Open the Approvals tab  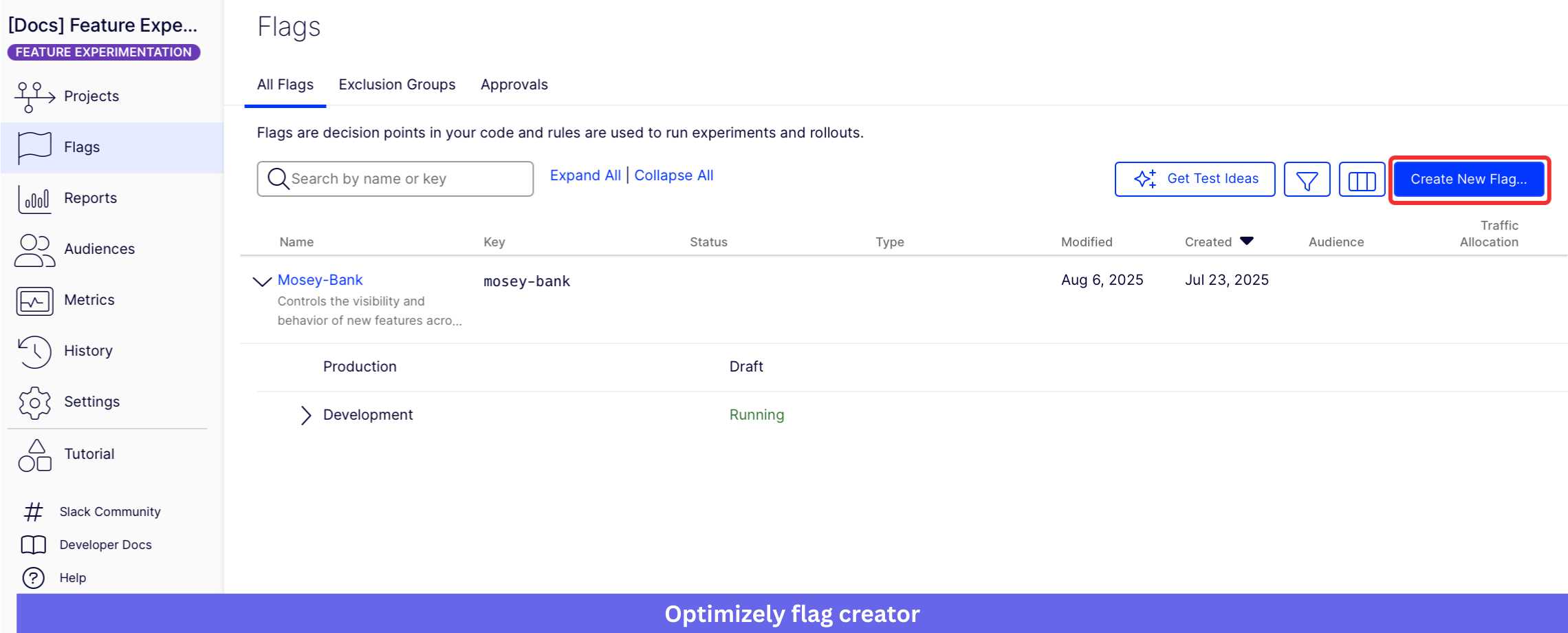tap(514, 84)
